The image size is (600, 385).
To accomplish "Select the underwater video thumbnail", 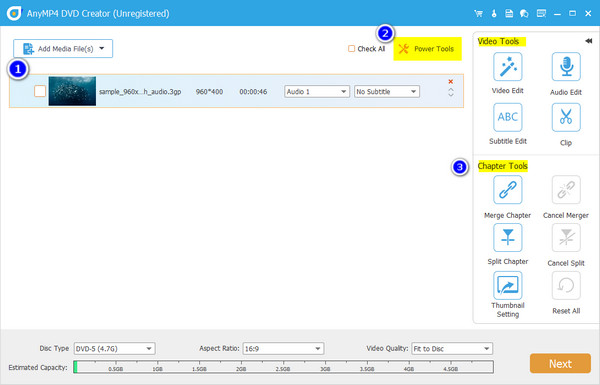I will (72, 91).
